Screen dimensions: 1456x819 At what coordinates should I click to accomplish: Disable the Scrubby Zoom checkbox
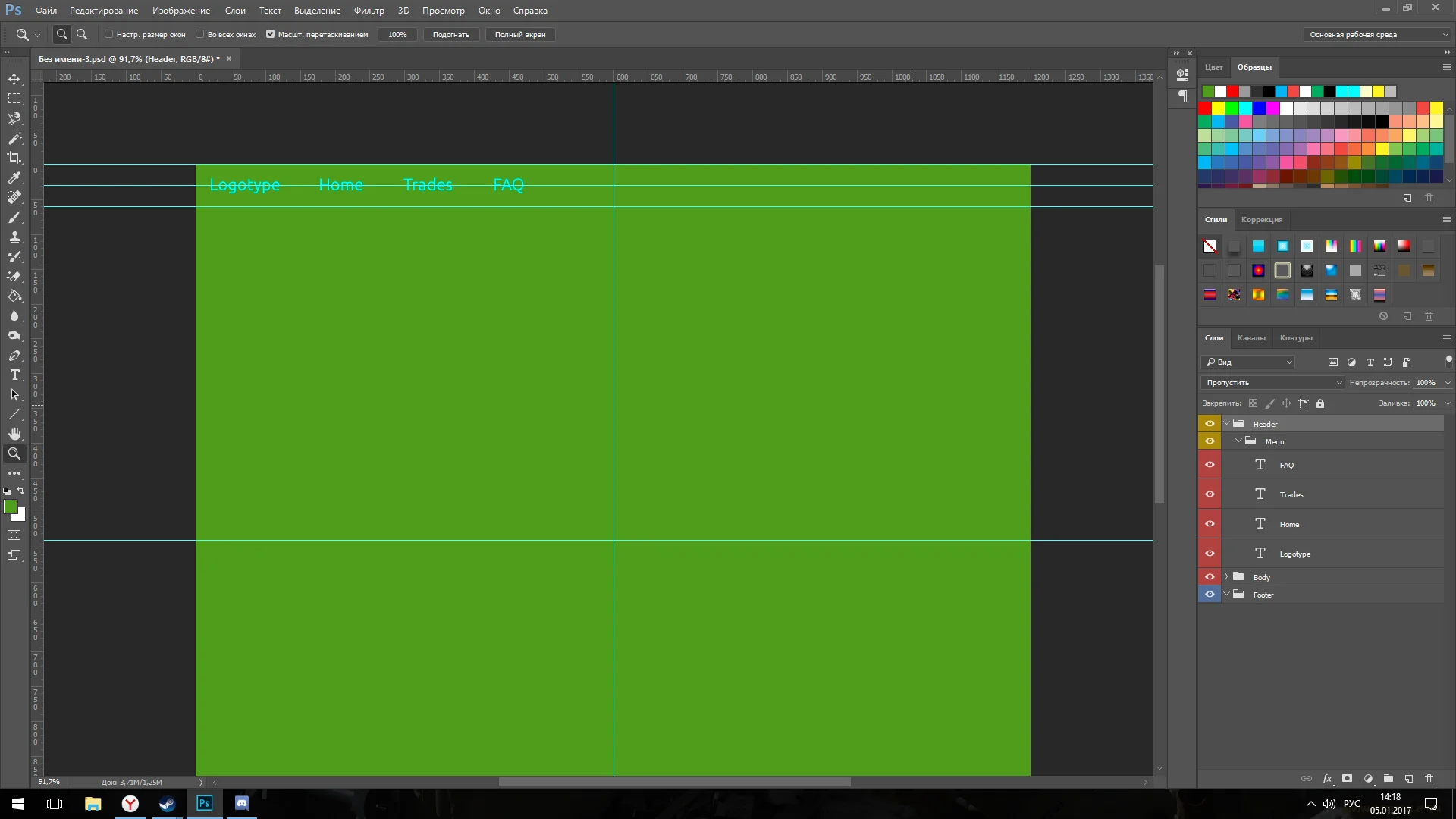(271, 34)
